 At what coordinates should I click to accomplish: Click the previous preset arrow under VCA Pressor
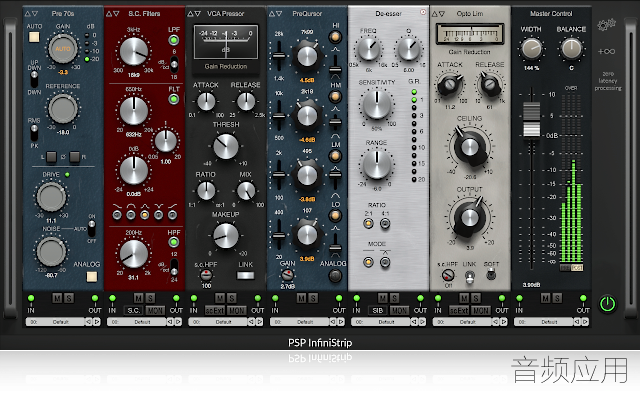click(x=251, y=322)
